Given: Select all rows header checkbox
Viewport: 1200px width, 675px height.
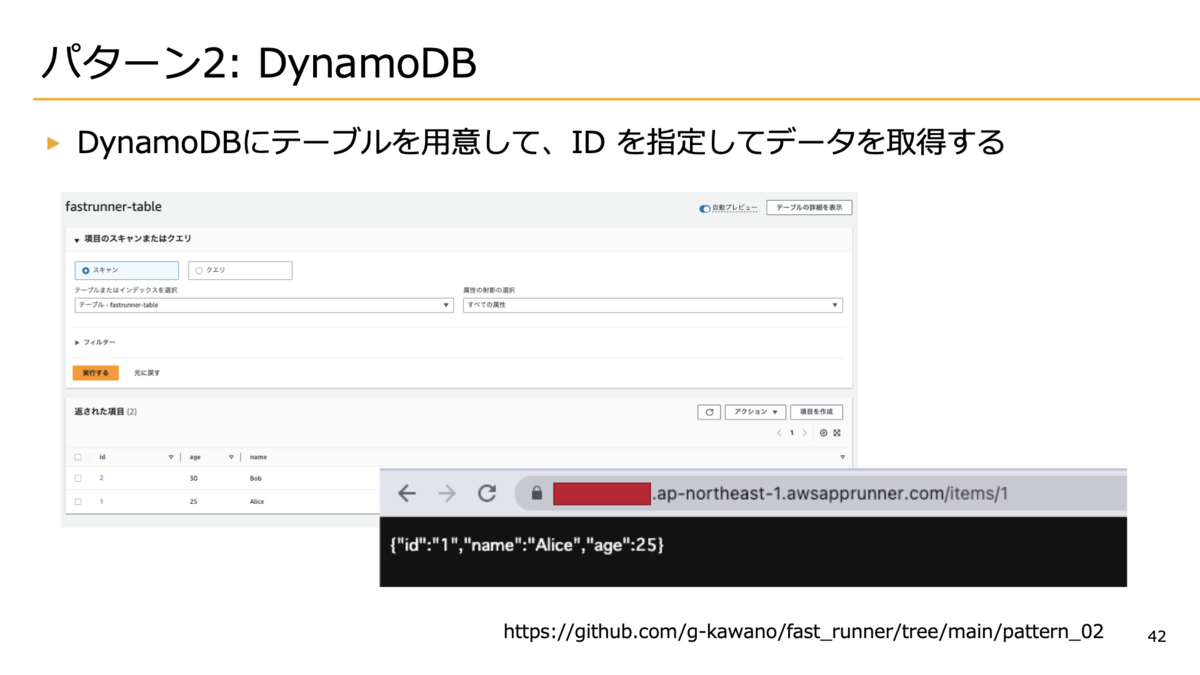Looking at the screenshot, I should [78, 457].
